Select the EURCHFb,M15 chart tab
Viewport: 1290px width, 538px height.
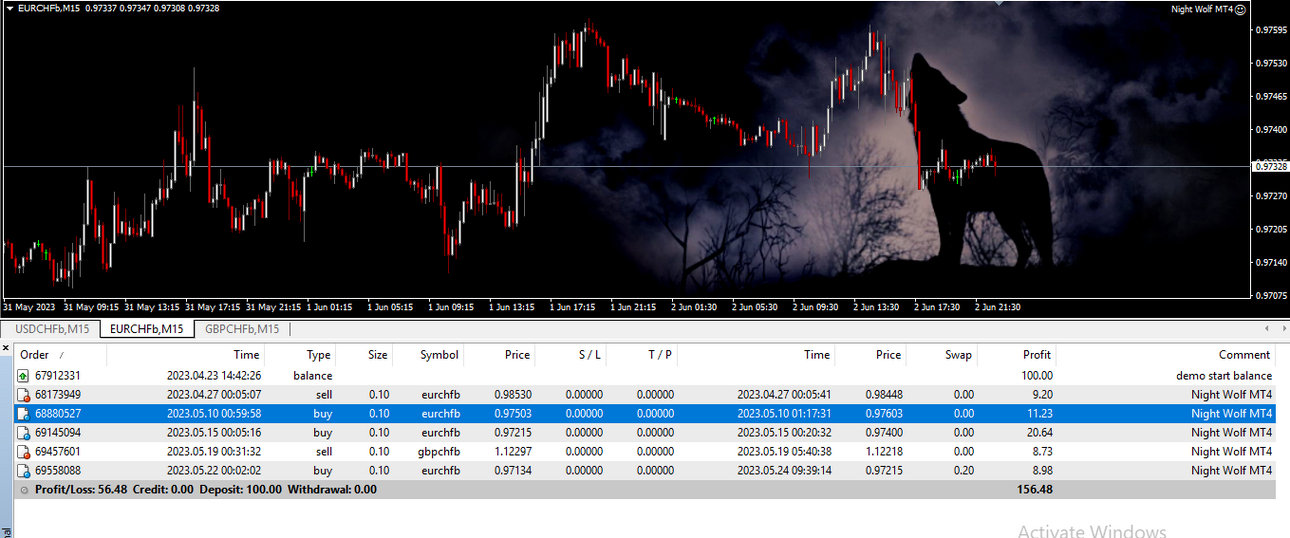point(146,329)
